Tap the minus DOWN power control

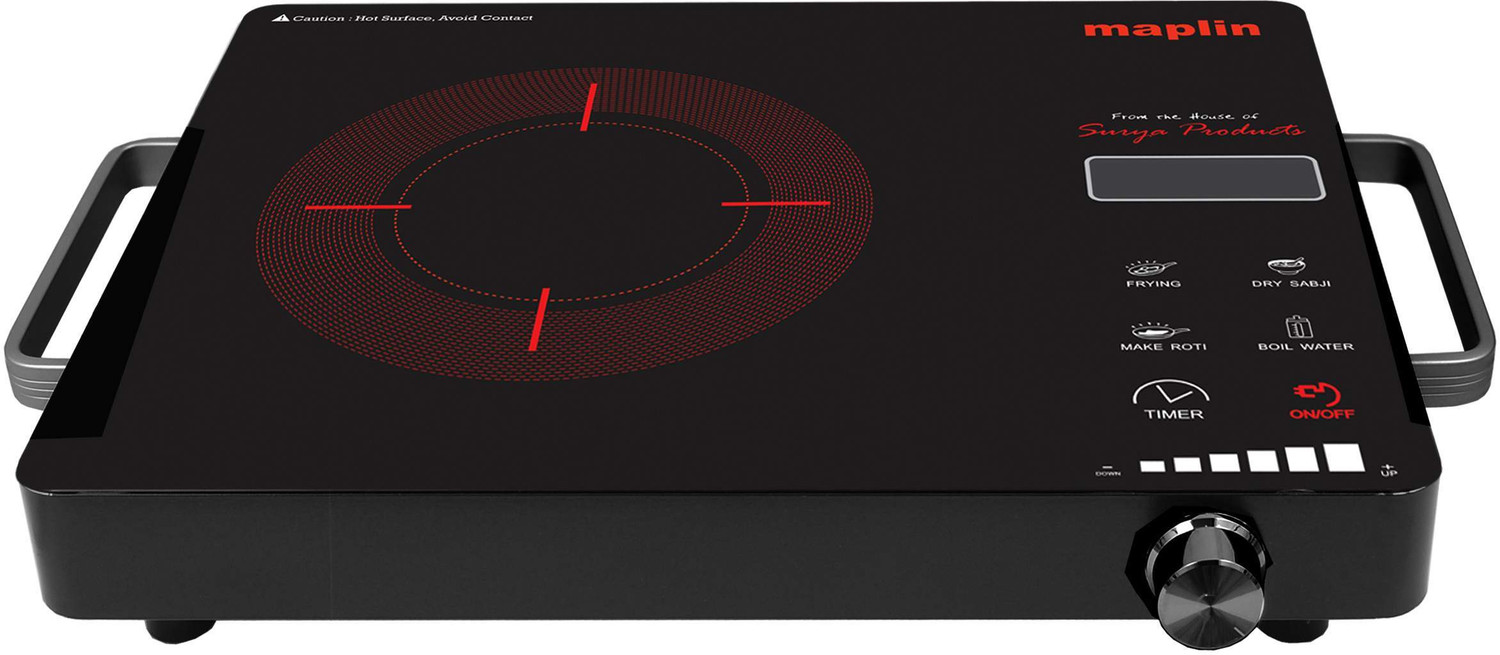pos(1107,470)
